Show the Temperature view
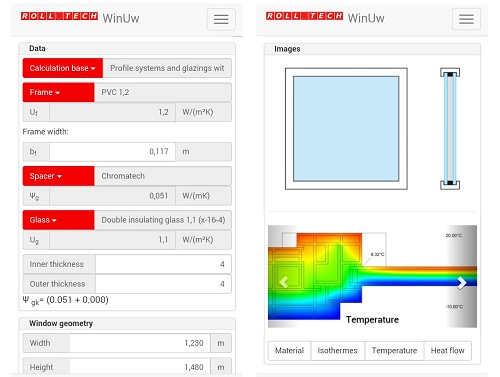This screenshot has width=500, height=377. (394, 350)
